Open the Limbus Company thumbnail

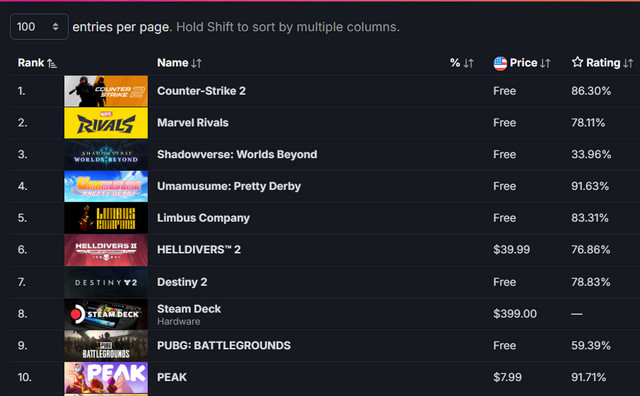[x=106, y=218]
